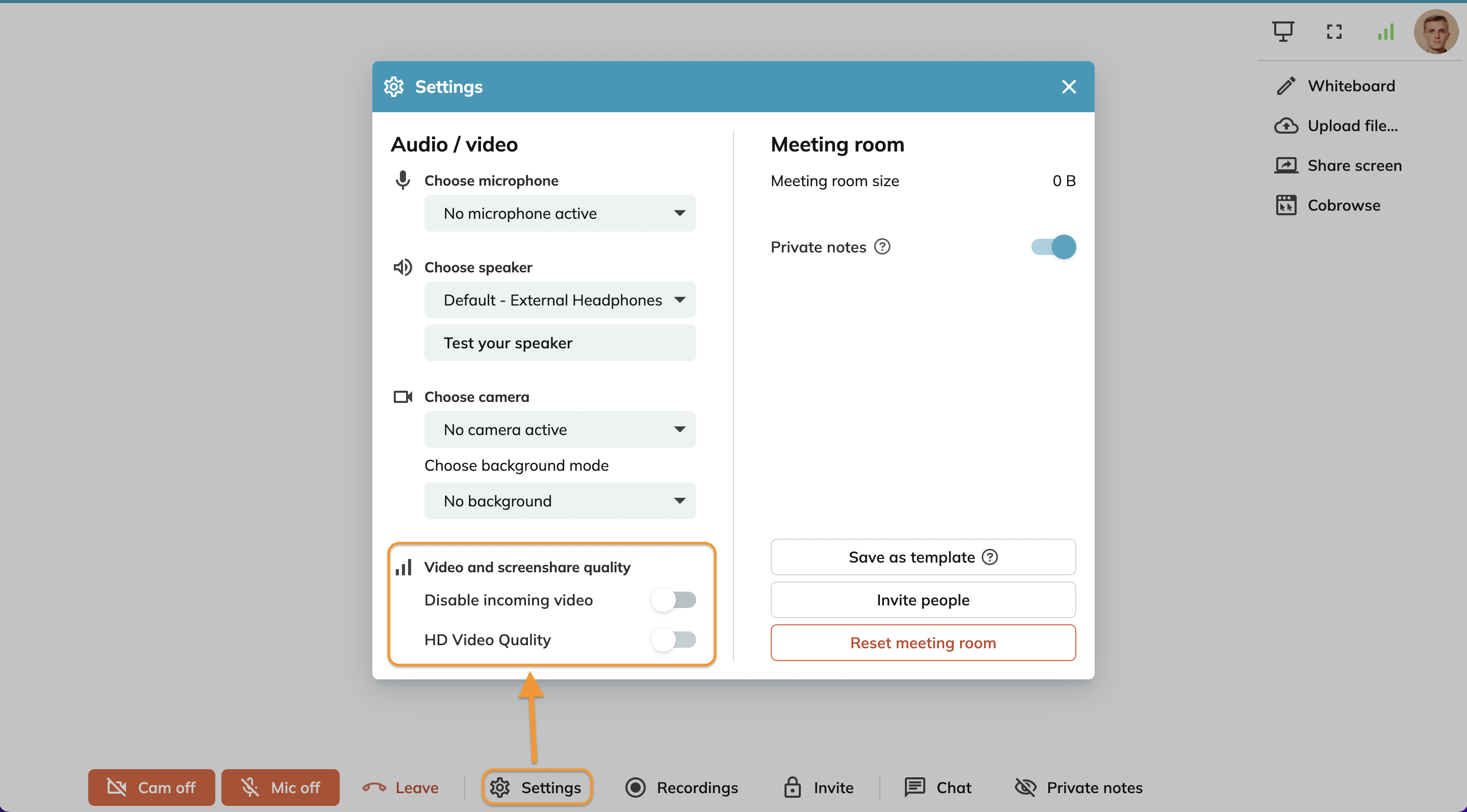Open Recordings from bottom toolbar
The image size is (1467, 812).
[x=681, y=788]
